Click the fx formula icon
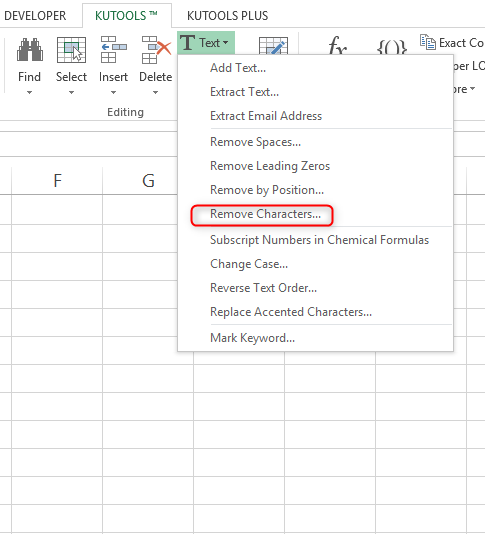This screenshot has width=485, height=534. (x=337, y=46)
